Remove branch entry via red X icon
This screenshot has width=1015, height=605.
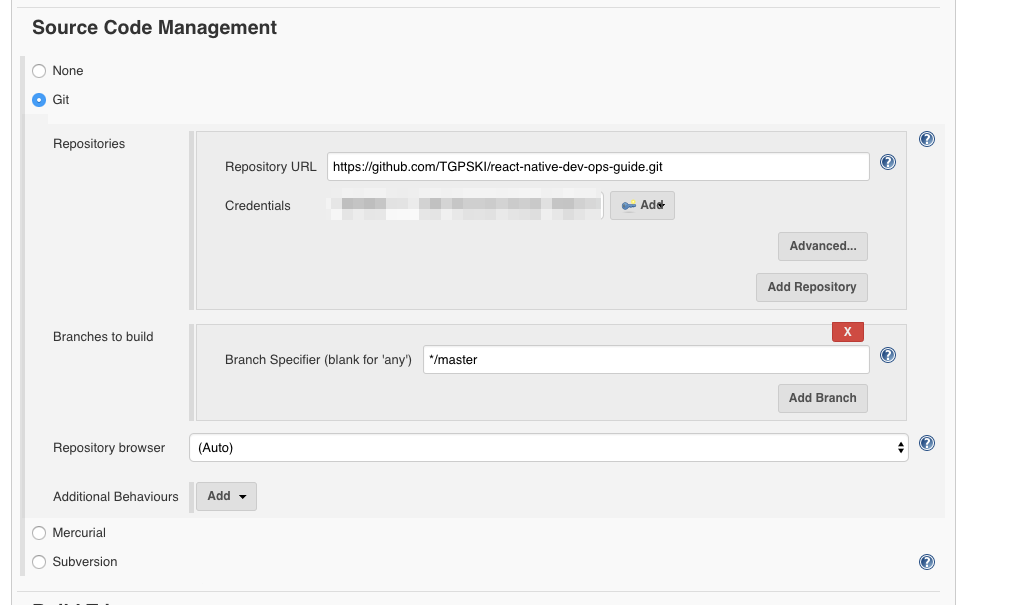[x=847, y=331]
